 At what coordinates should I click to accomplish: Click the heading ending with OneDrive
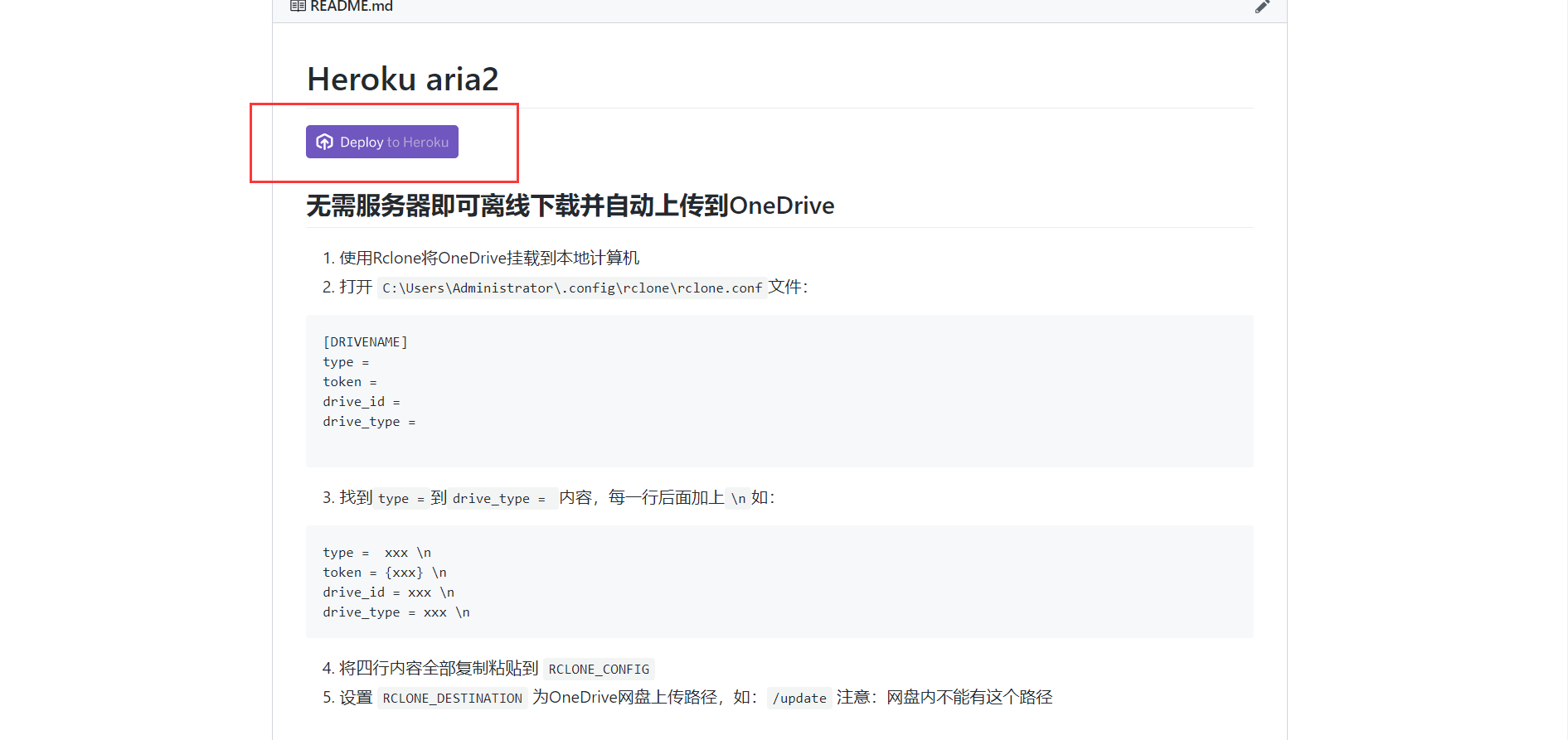point(570,206)
